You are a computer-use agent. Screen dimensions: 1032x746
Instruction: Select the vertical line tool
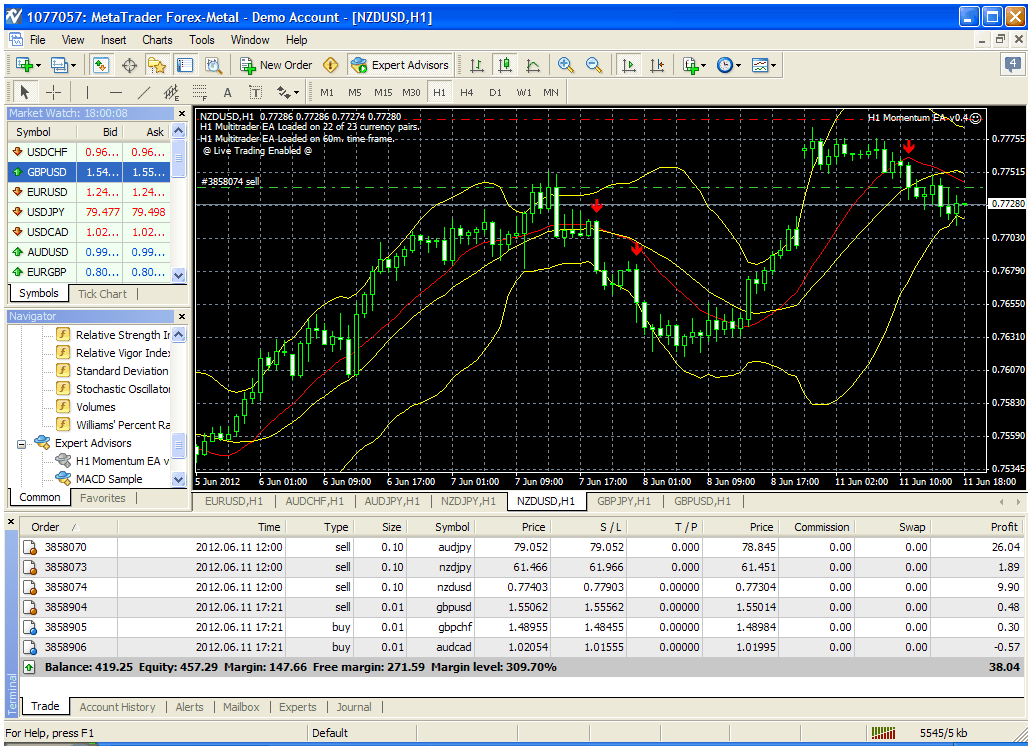(x=87, y=92)
